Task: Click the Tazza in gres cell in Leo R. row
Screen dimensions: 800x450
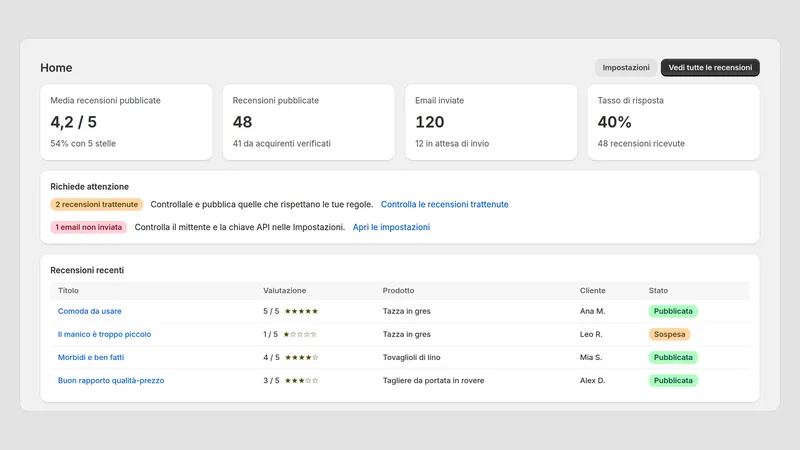Action: [x=407, y=334]
